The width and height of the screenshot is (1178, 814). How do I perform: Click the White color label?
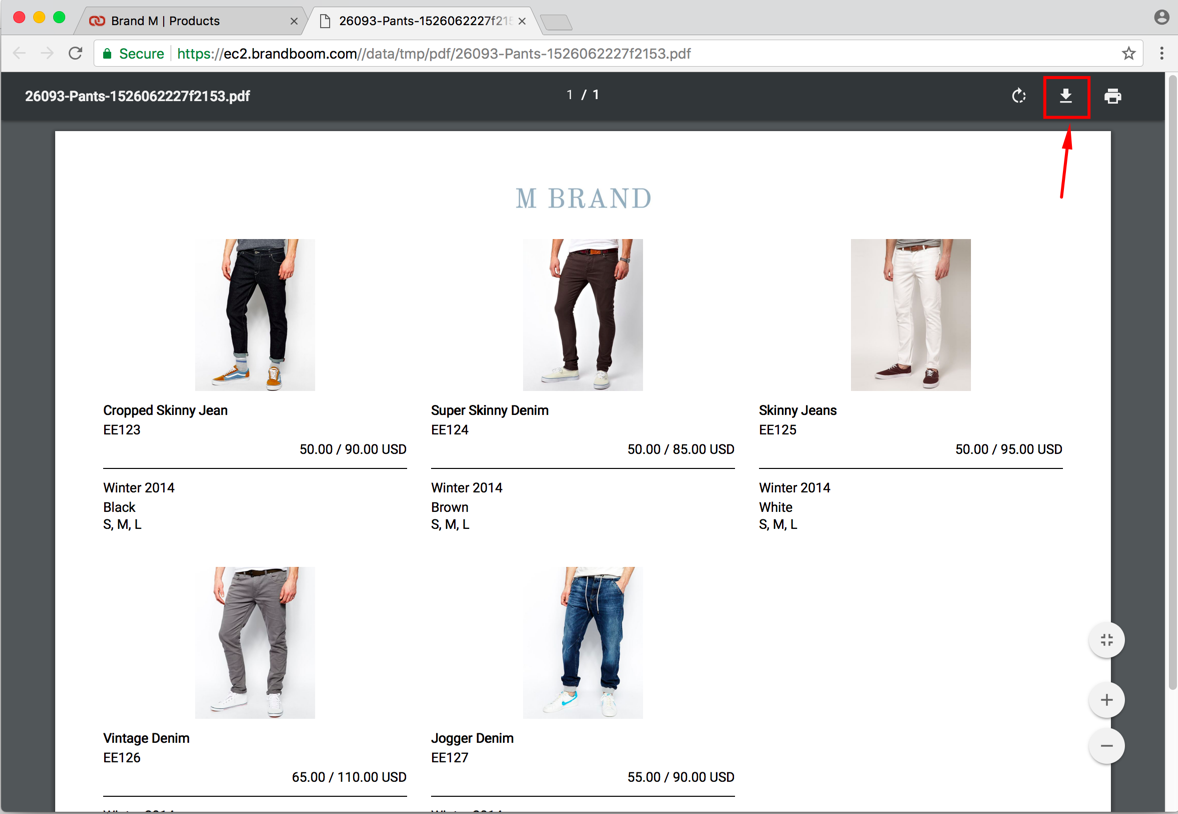(775, 507)
